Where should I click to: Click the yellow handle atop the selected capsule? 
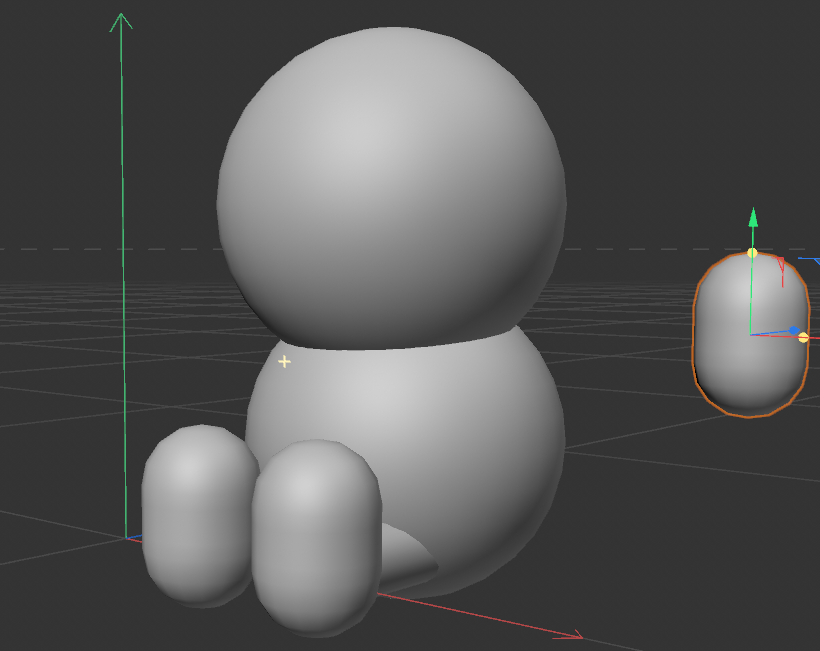pyautogui.click(x=753, y=253)
